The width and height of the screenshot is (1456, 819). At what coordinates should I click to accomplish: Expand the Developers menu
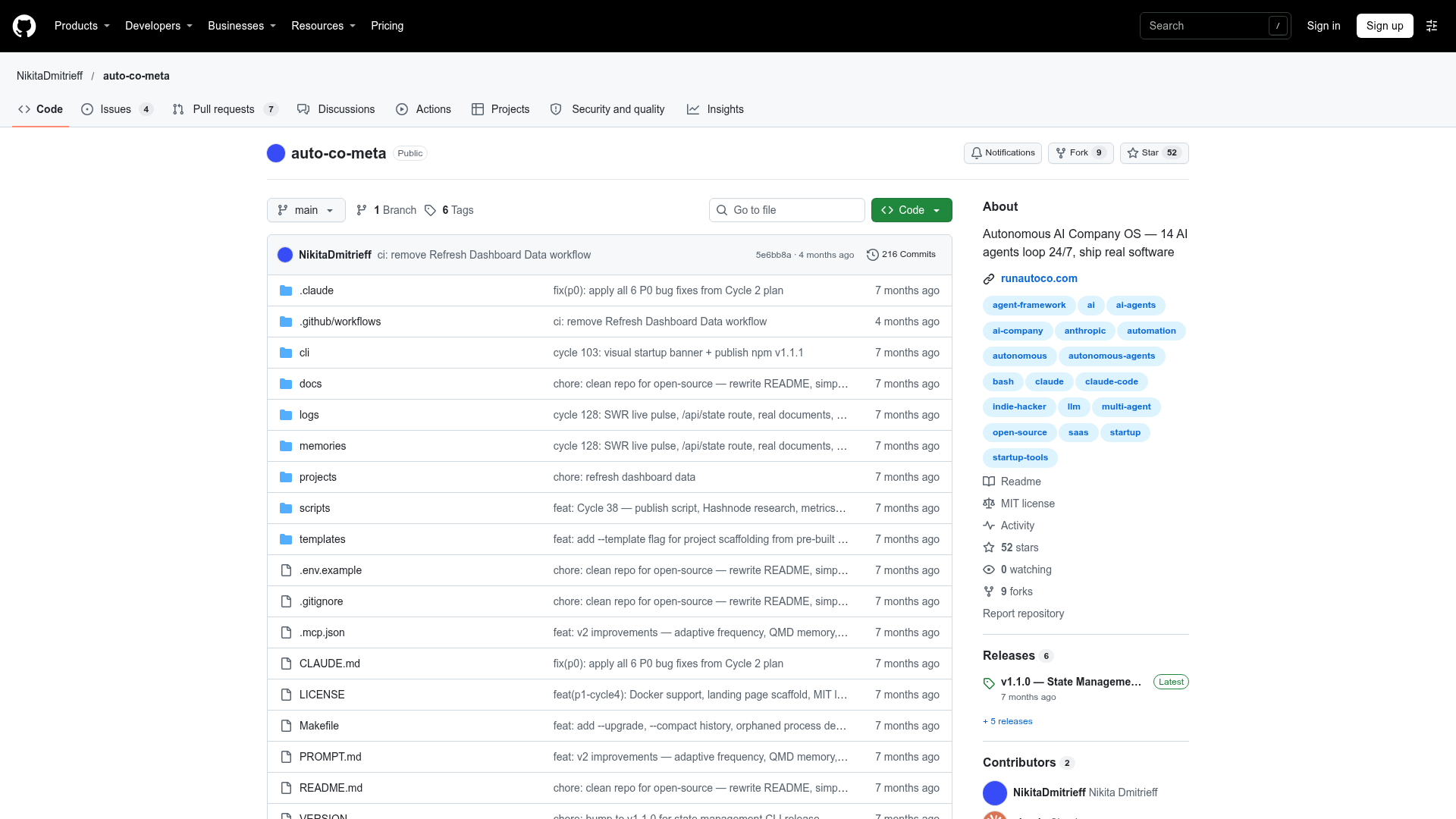(158, 26)
